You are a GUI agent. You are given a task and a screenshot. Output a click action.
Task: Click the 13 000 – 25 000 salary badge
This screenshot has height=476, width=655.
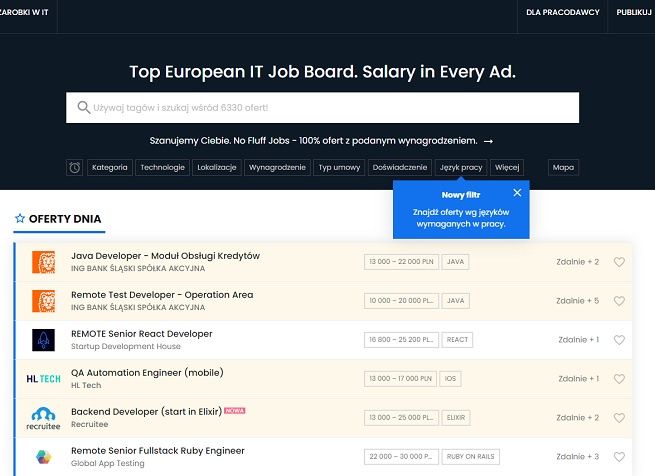point(401,417)
